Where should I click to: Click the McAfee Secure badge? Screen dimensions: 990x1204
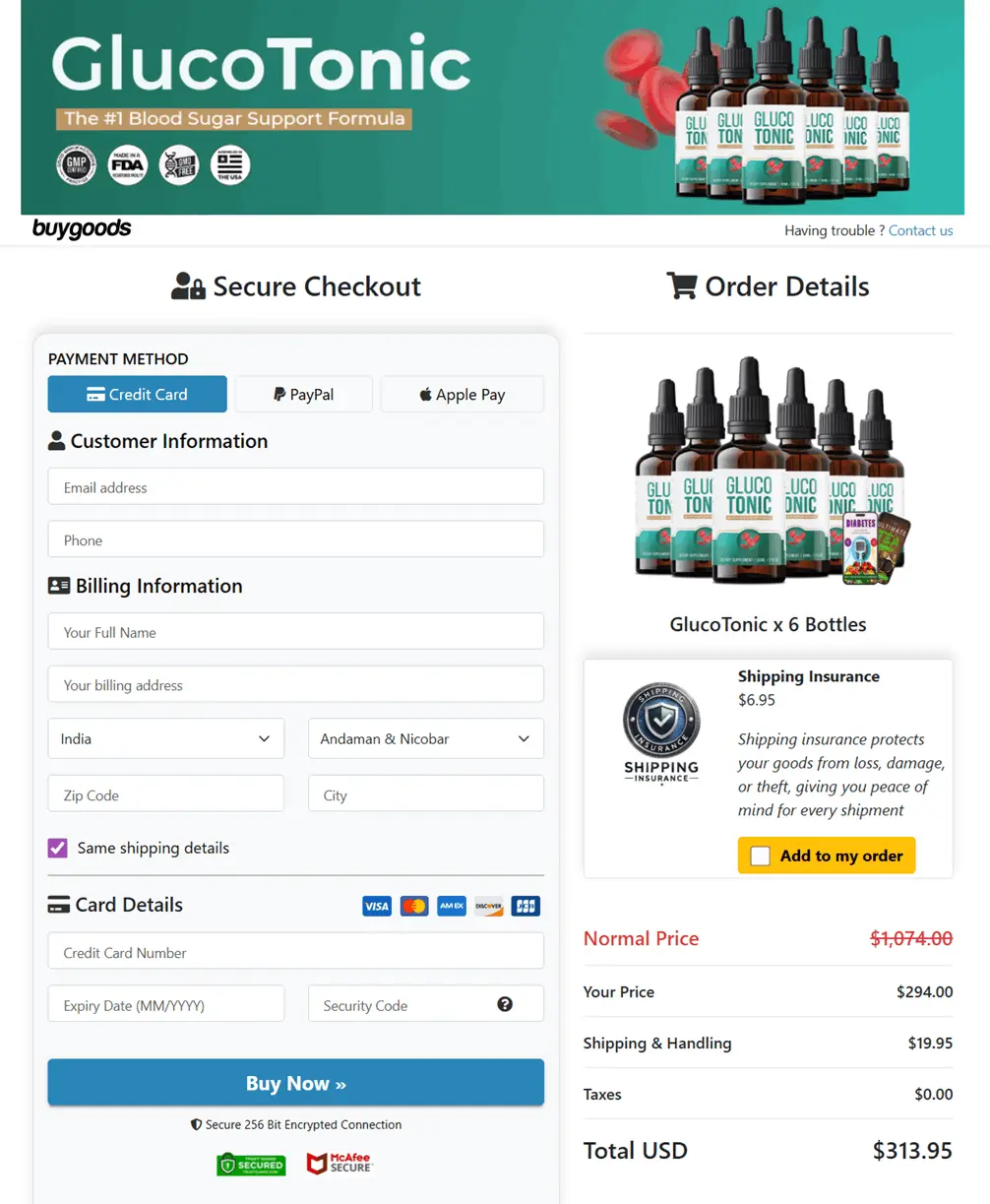pos(340,1164)
